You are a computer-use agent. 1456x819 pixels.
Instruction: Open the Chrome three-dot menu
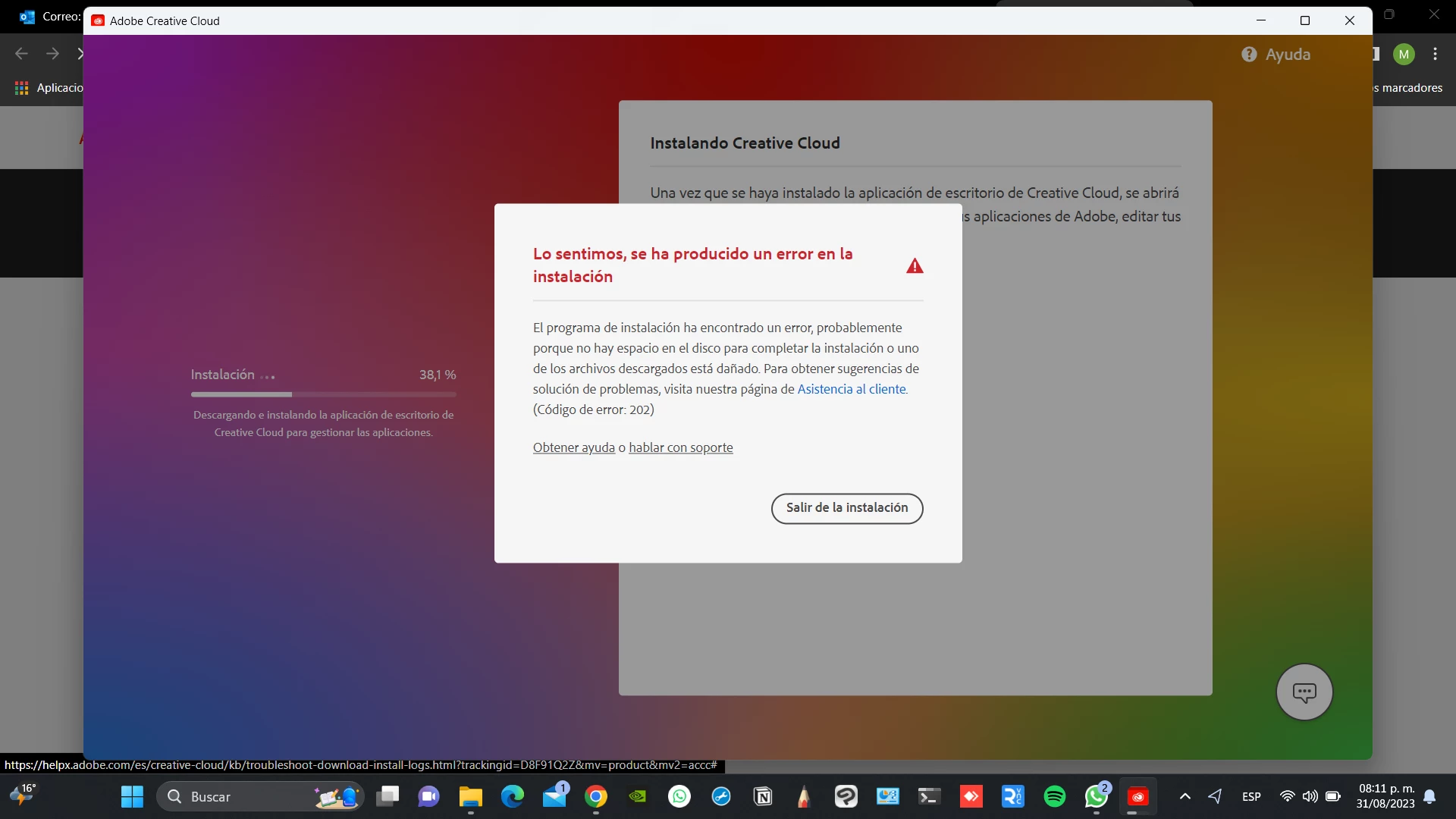coord(1435,54)
